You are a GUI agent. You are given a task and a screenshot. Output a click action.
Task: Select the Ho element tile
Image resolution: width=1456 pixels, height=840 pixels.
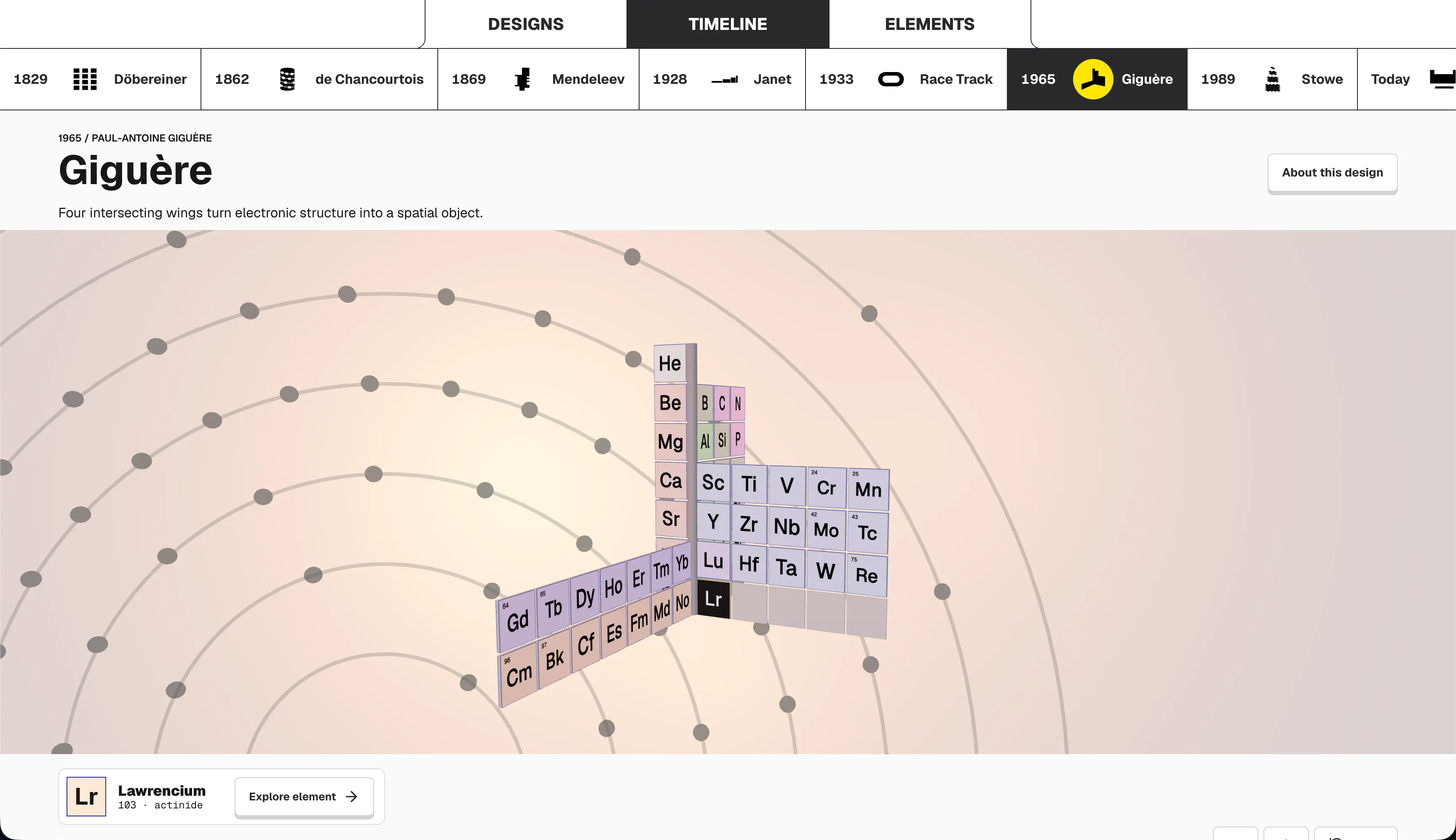(613, 587)
